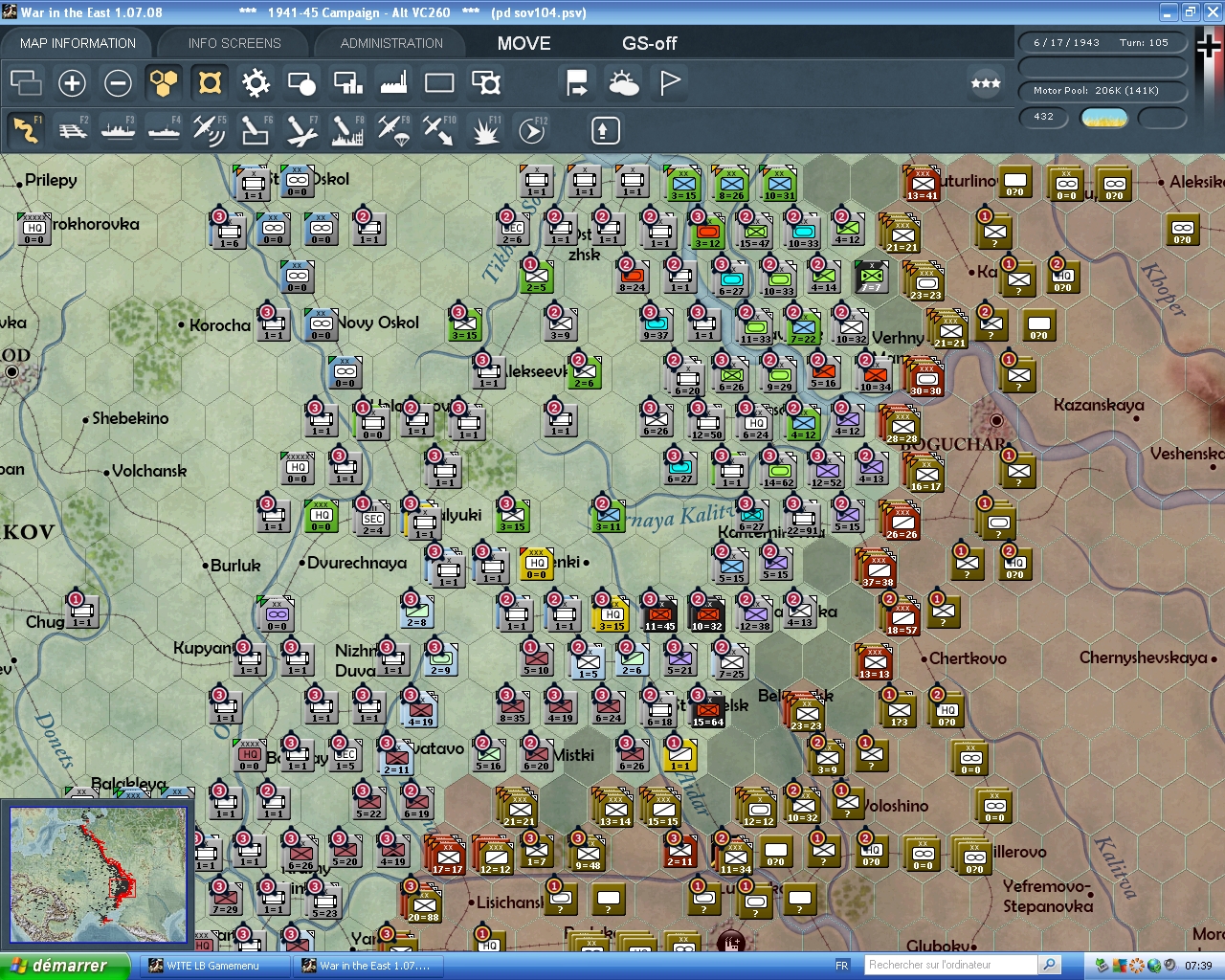Select the 15=64 armored unit counter

pos(707,711)
